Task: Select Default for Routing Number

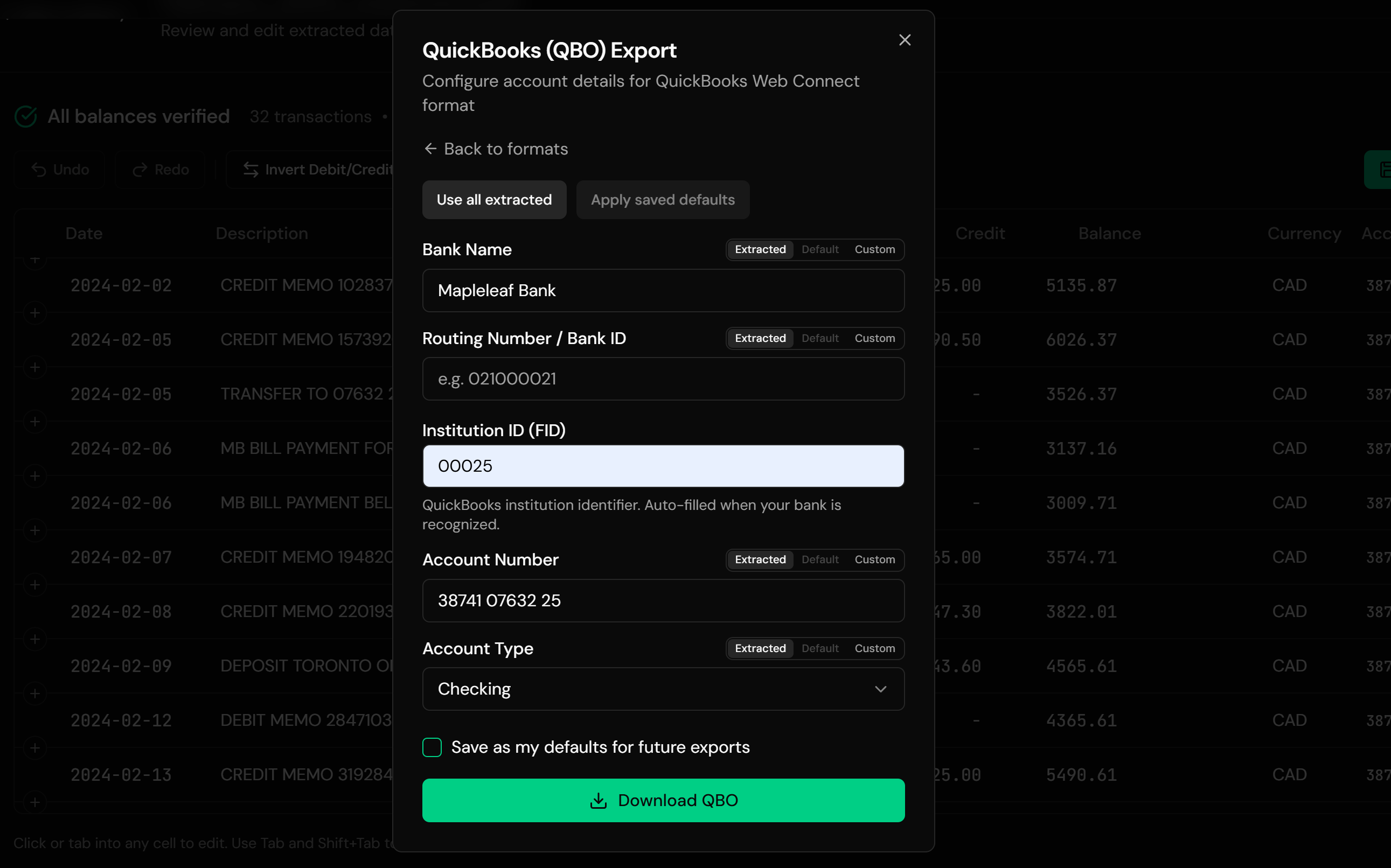Action: pyautogui.click(x=819, y=338)
